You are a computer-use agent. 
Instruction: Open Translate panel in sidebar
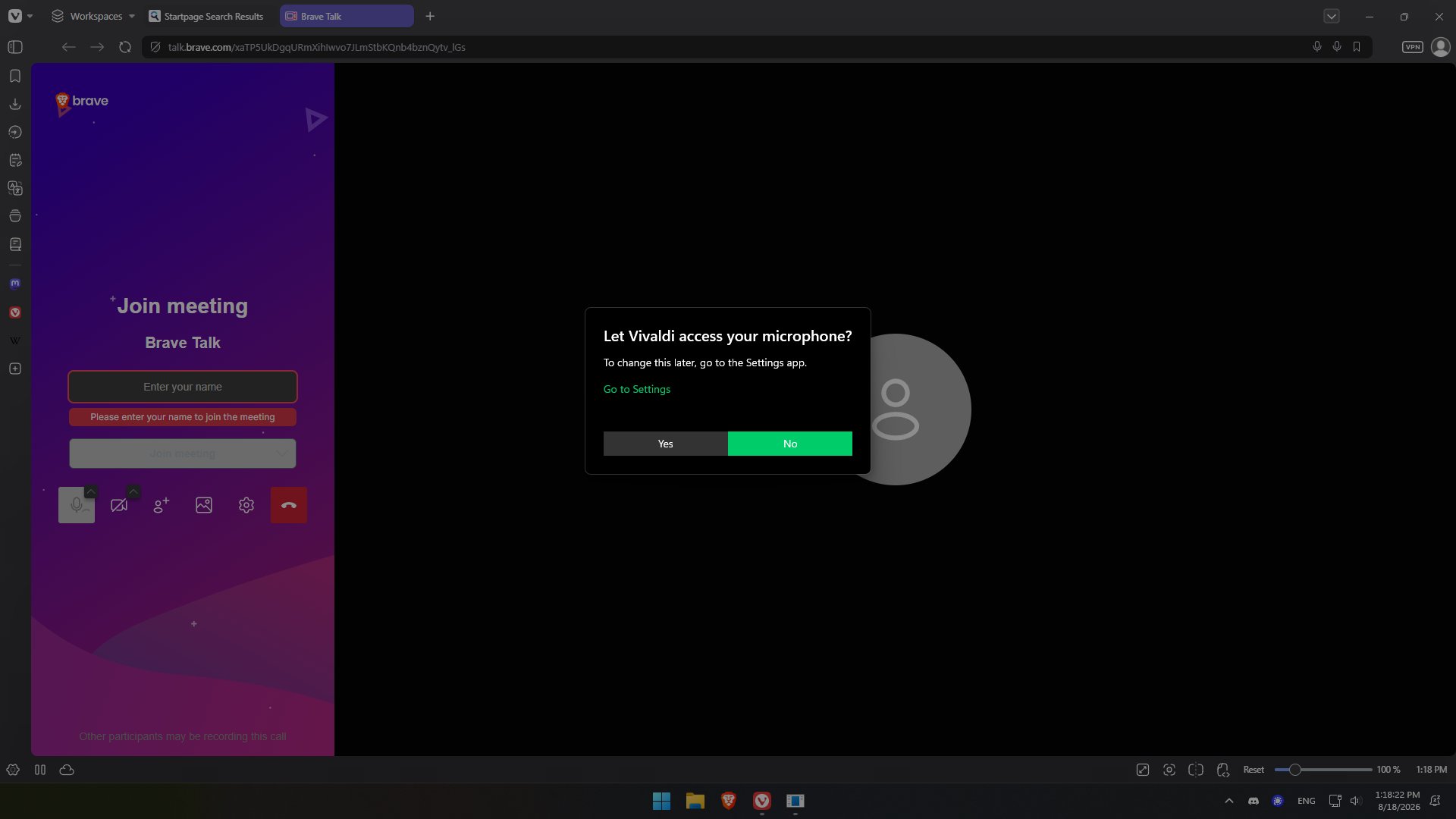pos(15,188)
